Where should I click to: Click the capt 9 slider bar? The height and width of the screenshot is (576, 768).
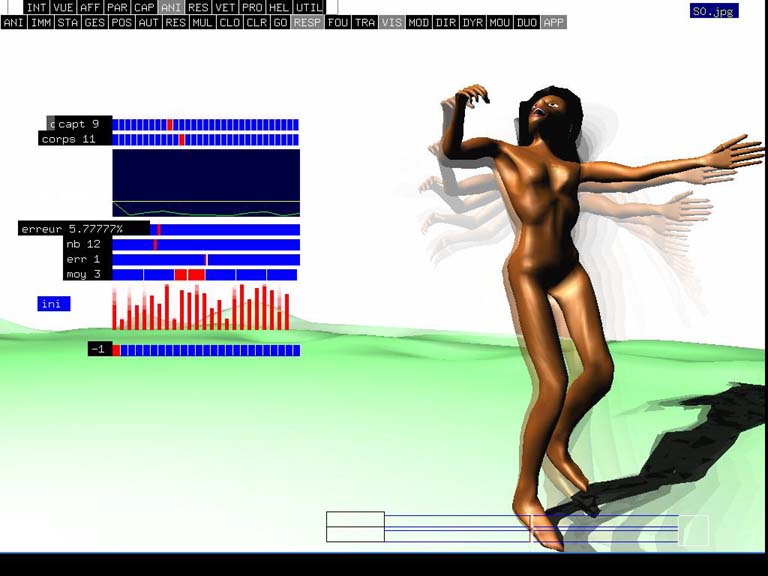pyautogui.click(x=205, y=125)
